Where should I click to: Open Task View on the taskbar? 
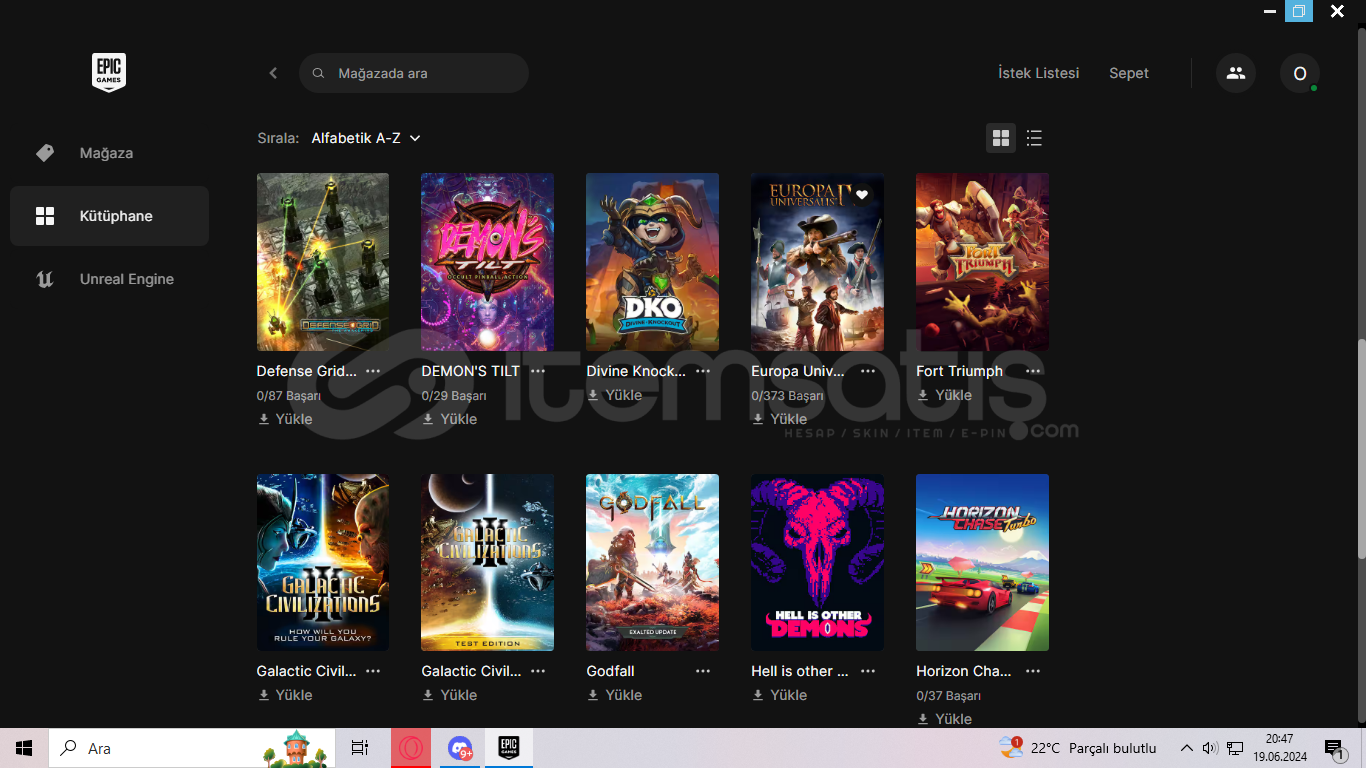pyautogui.click(x=360, y=748)
